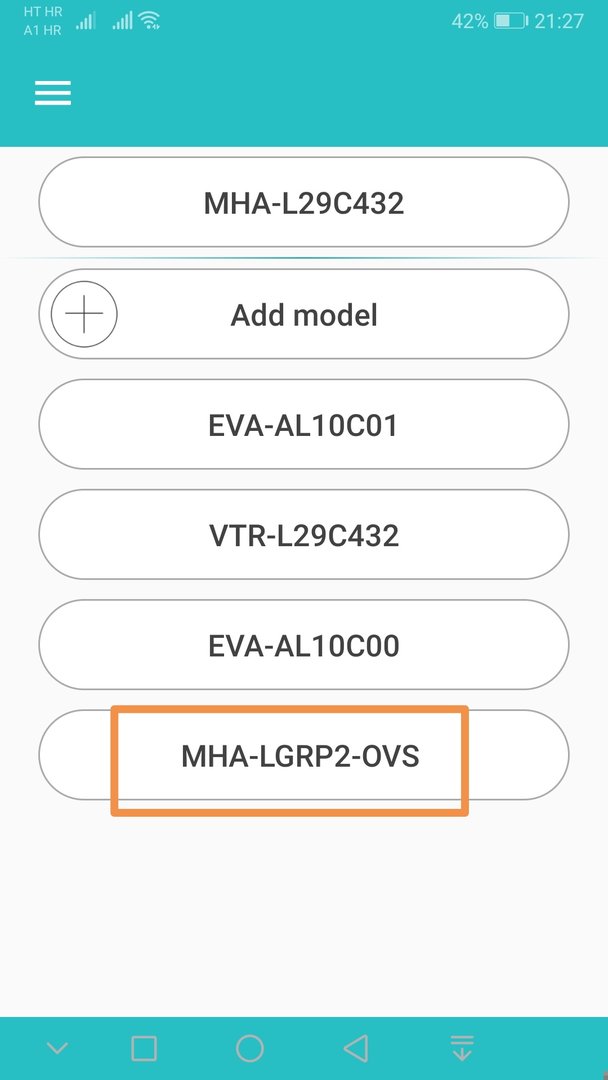This screenshot has height=1080, width=608.
Task: Tap the first SIM signal icon
Action: coord(85,21)
